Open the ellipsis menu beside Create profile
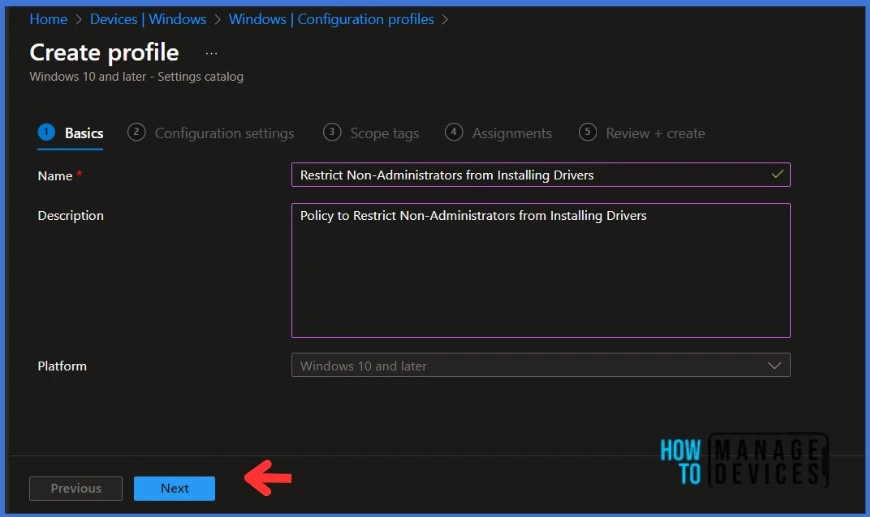This screenshot has width=870, height=517. (x=211, y=54)
